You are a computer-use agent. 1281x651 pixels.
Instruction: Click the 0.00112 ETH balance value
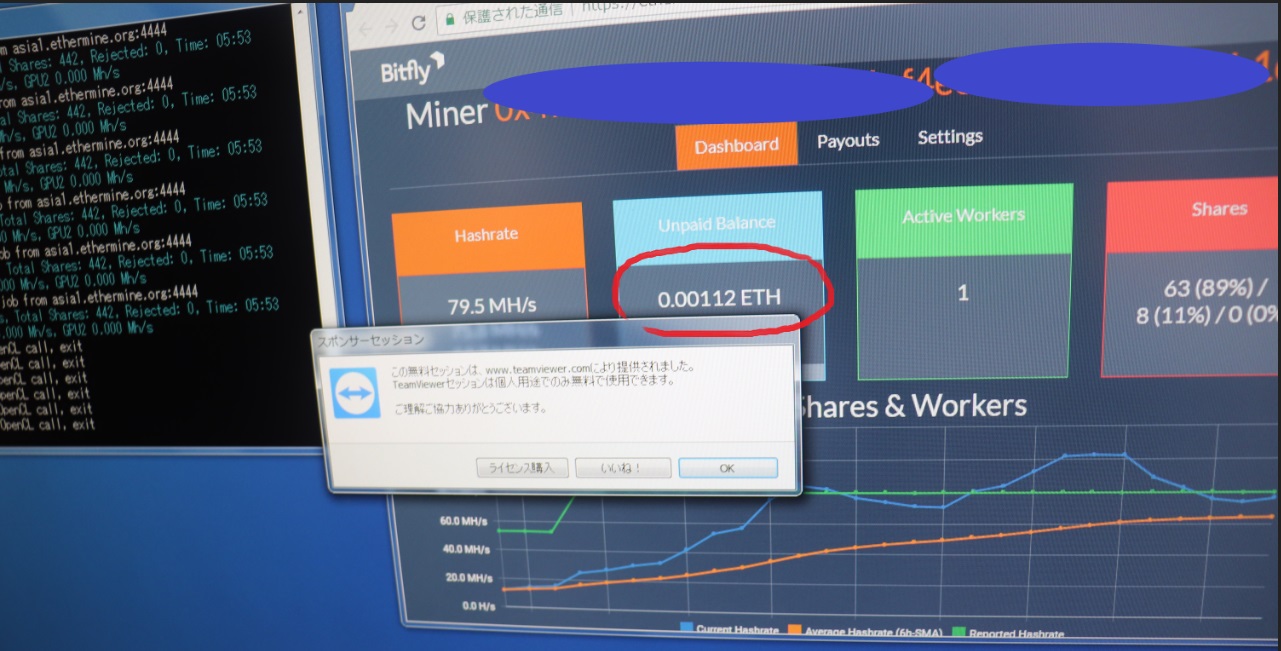coord(719,297)
